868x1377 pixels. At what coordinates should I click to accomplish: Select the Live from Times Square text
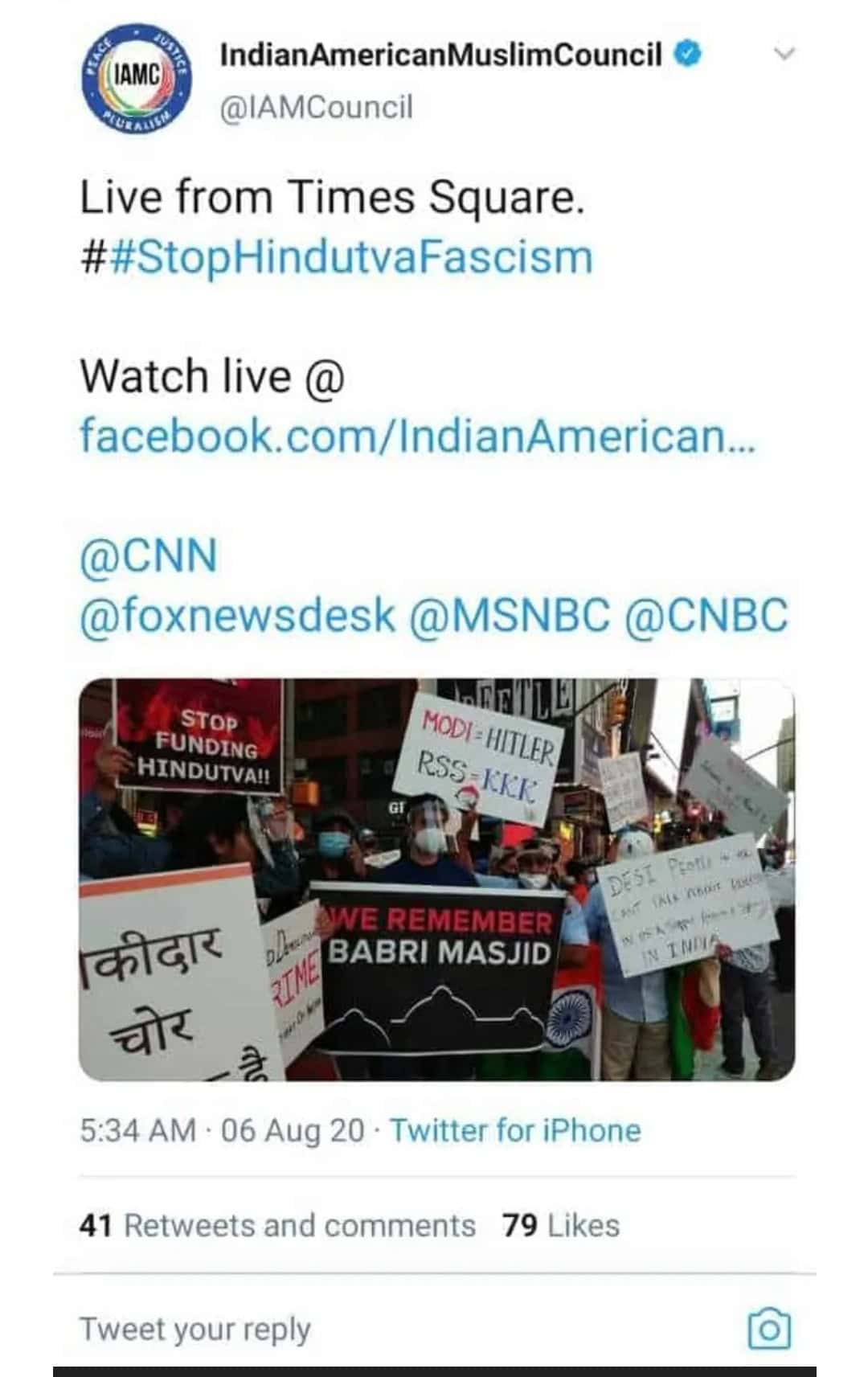(332, 198)
